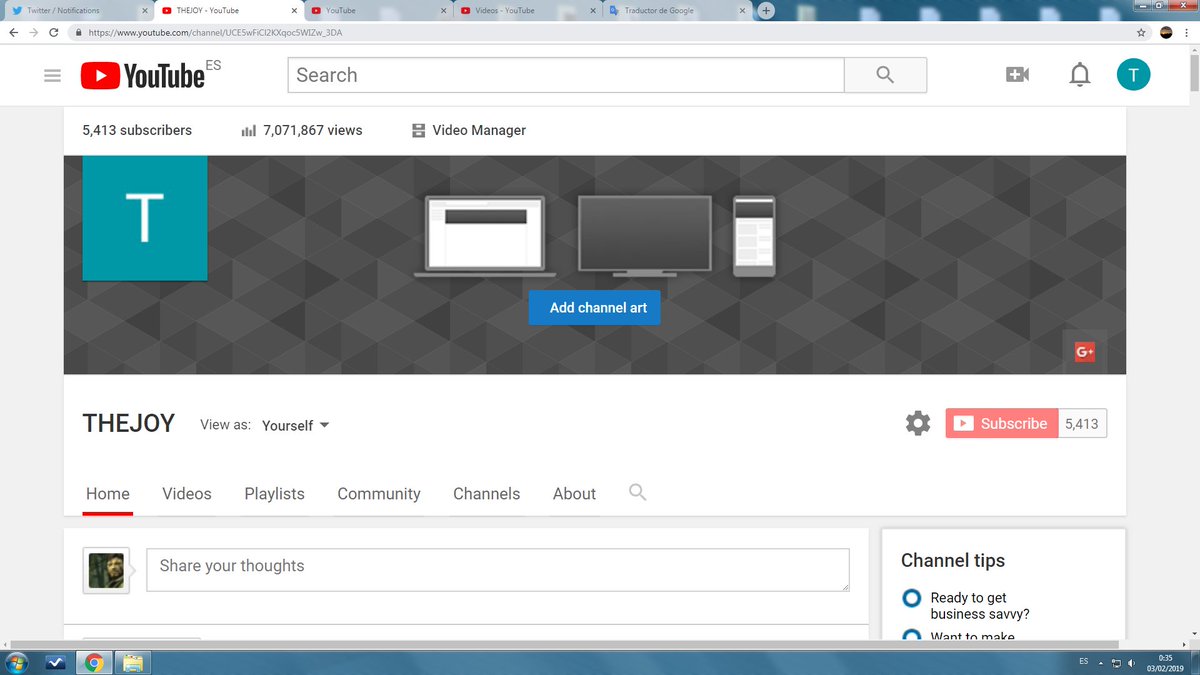Click the Google+ link on banner
1200x675 pixels.
[x=1085, y=351]
